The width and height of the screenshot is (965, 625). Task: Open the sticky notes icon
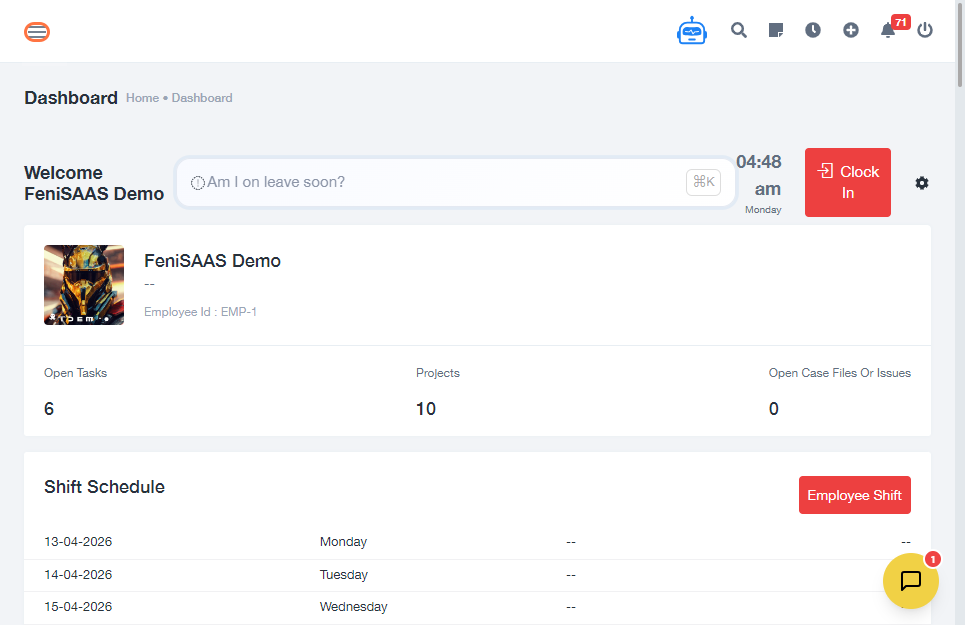click(776, 30)
